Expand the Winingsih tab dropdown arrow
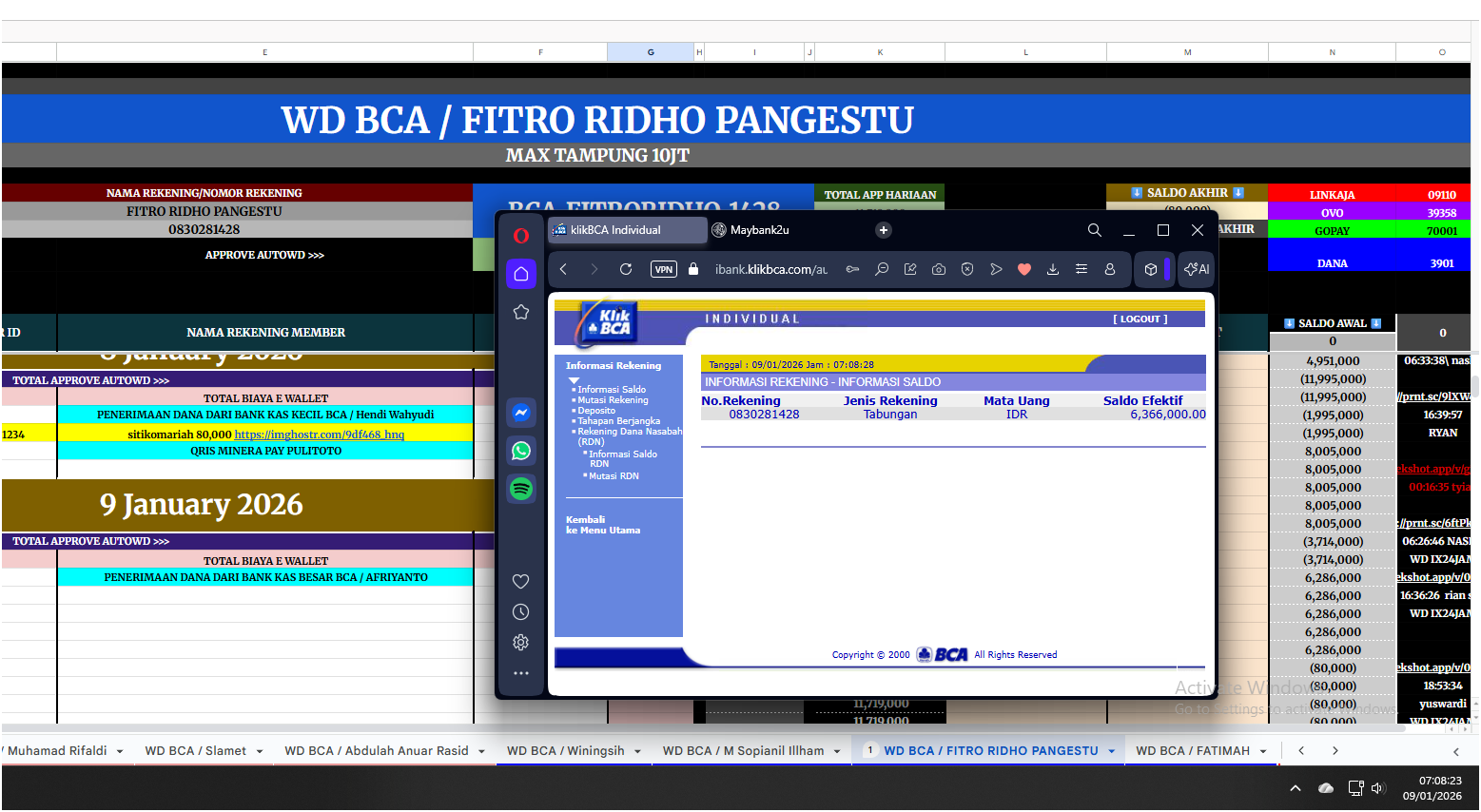 point(637,751)
